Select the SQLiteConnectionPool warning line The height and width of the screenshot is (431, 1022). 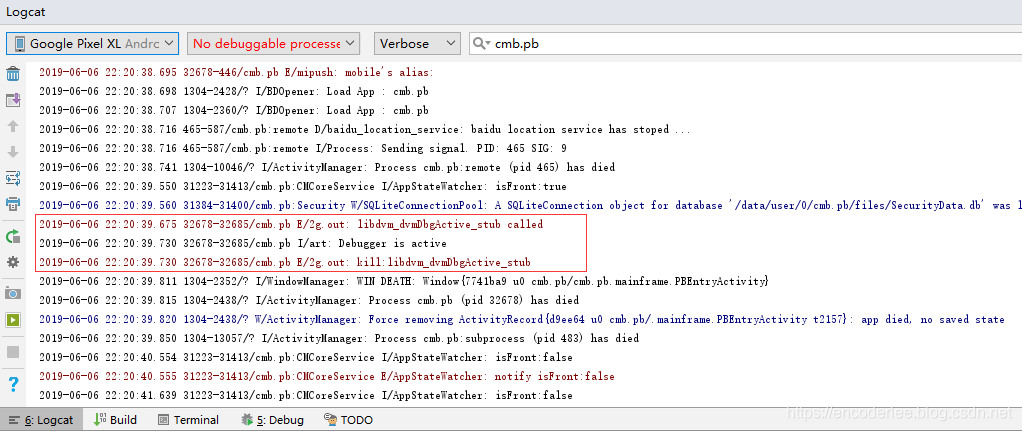pos(529,205)
